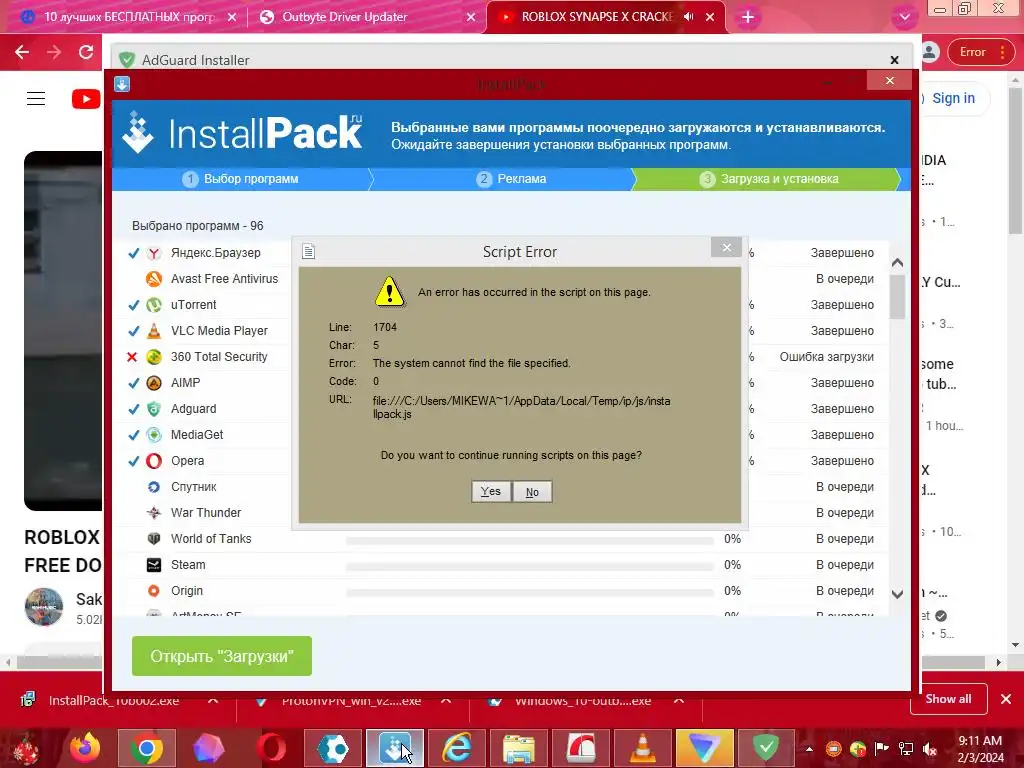Show hidden system tray icons
The width and height of the screenshot is (1024, 768).
coord(809,749)
